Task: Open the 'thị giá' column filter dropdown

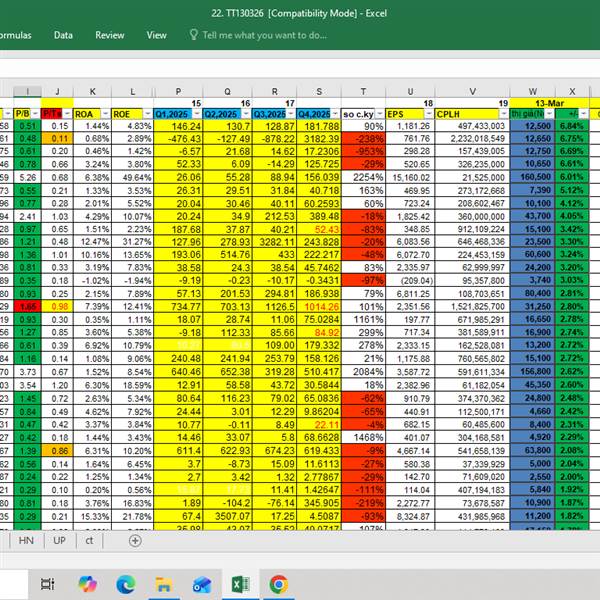Action: (549, 114)
